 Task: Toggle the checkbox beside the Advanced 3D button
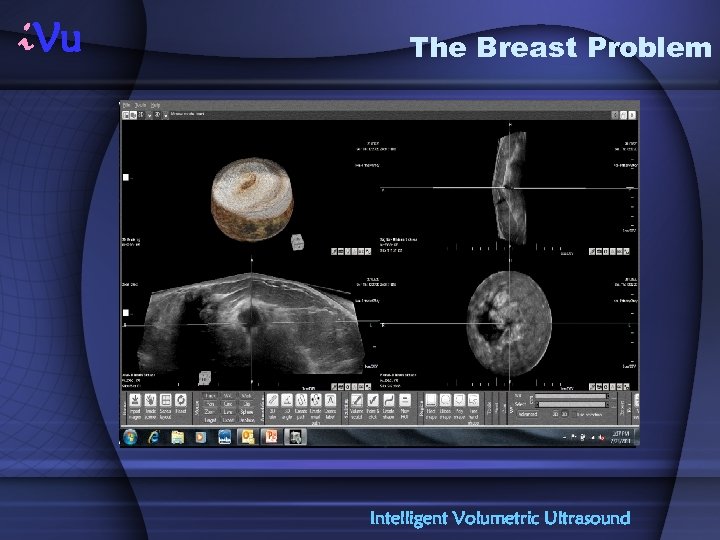pyautogui.click(x=574, y=414)
